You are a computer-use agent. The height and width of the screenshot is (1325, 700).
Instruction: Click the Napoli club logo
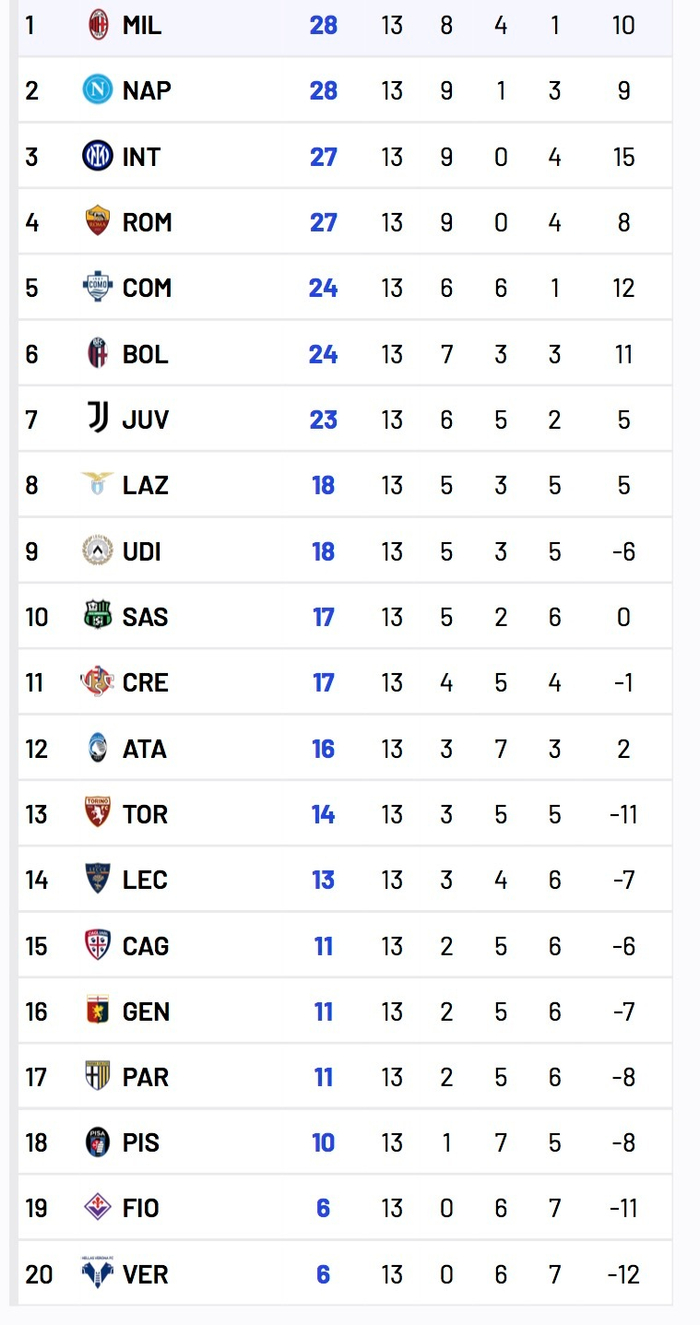[98, 90]
